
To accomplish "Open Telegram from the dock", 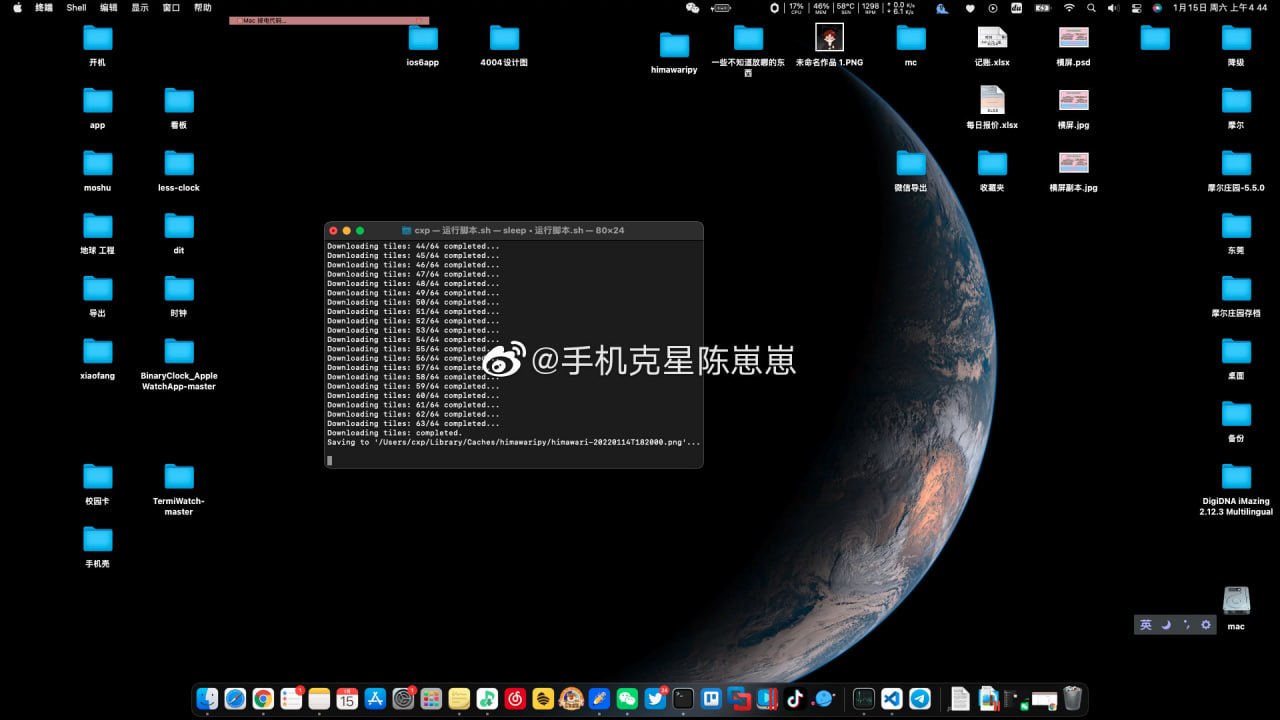I will click(920, 699).
